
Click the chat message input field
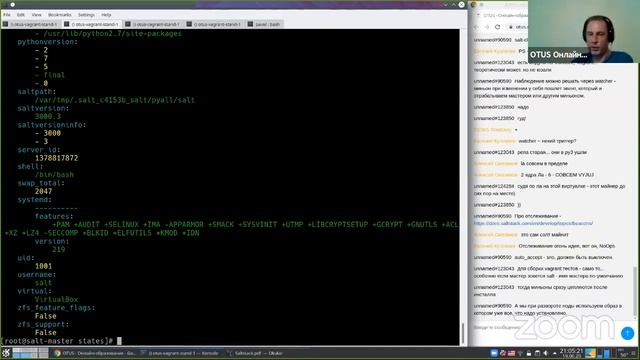click(x=545, y=327)
